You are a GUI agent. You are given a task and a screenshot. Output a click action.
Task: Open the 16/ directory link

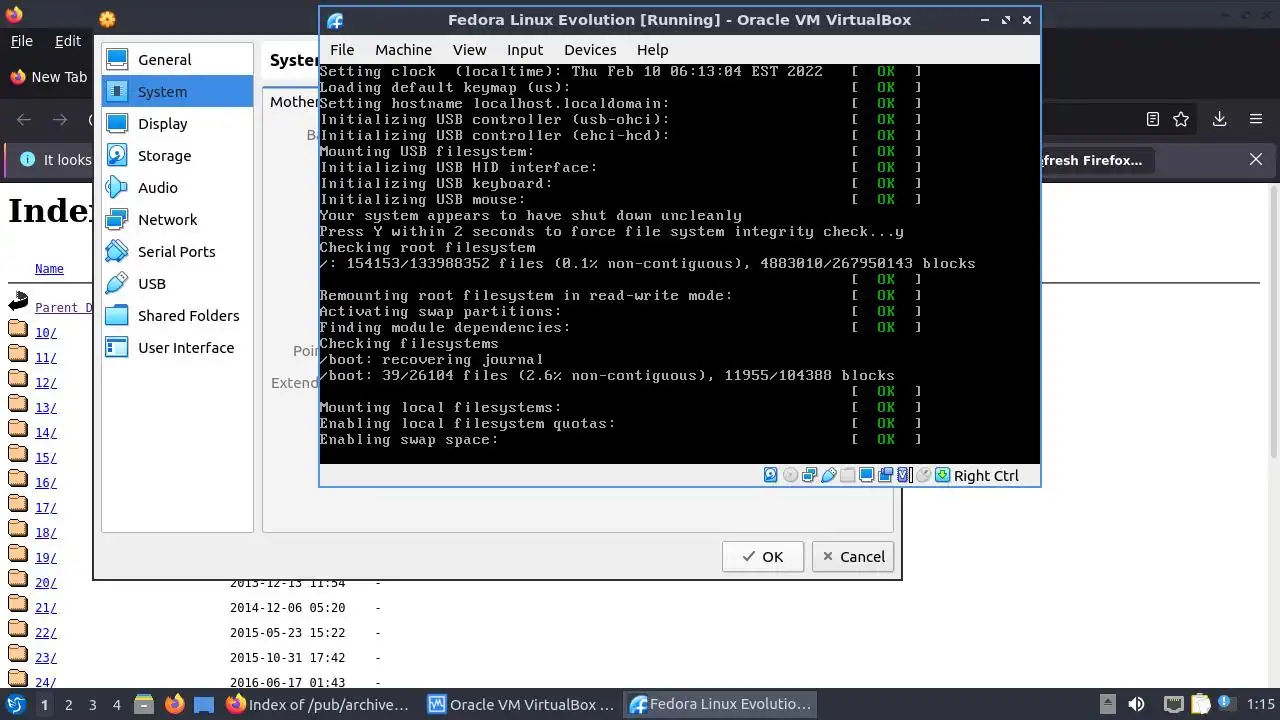pos(46,483)
